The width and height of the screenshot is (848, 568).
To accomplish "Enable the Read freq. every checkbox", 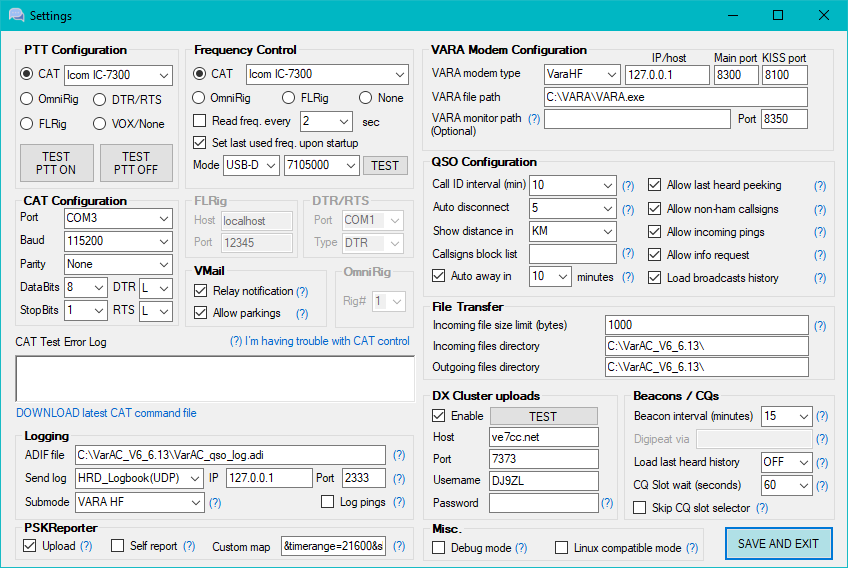I will tap(200, 121).
